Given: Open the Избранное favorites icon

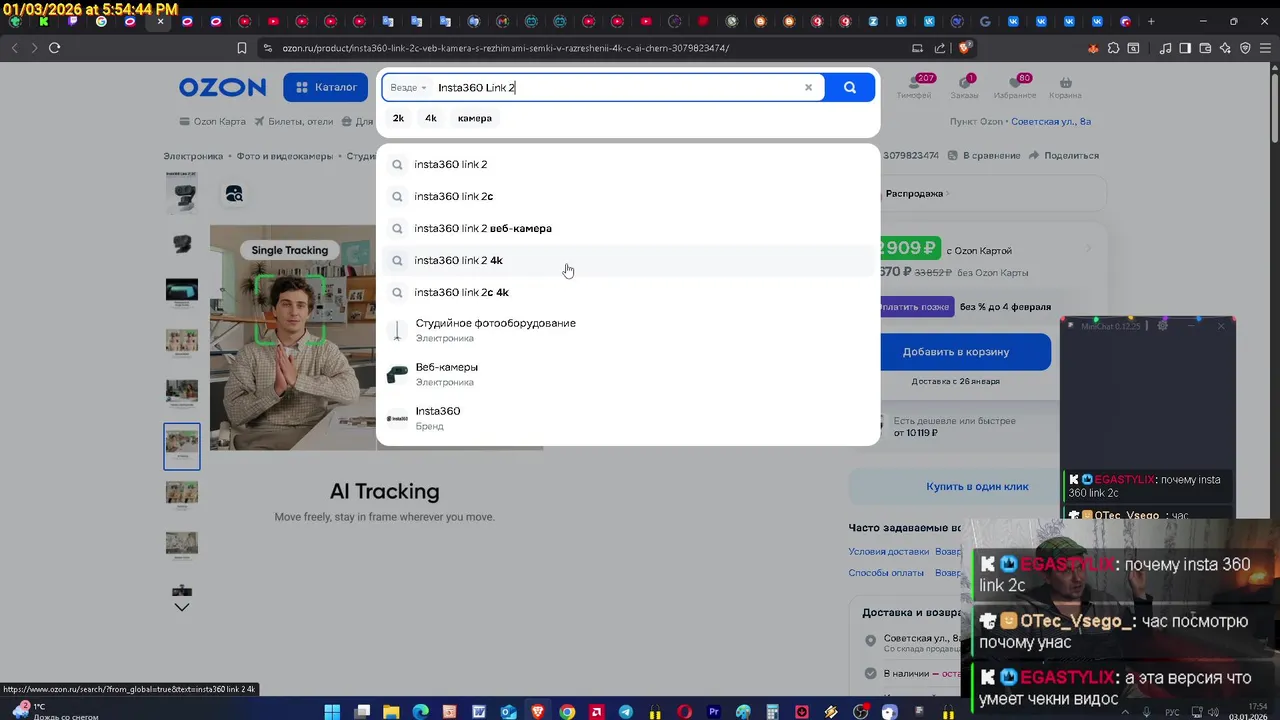Looking at the screenshot, I should pyautogui.click(x=1015, y=88).
